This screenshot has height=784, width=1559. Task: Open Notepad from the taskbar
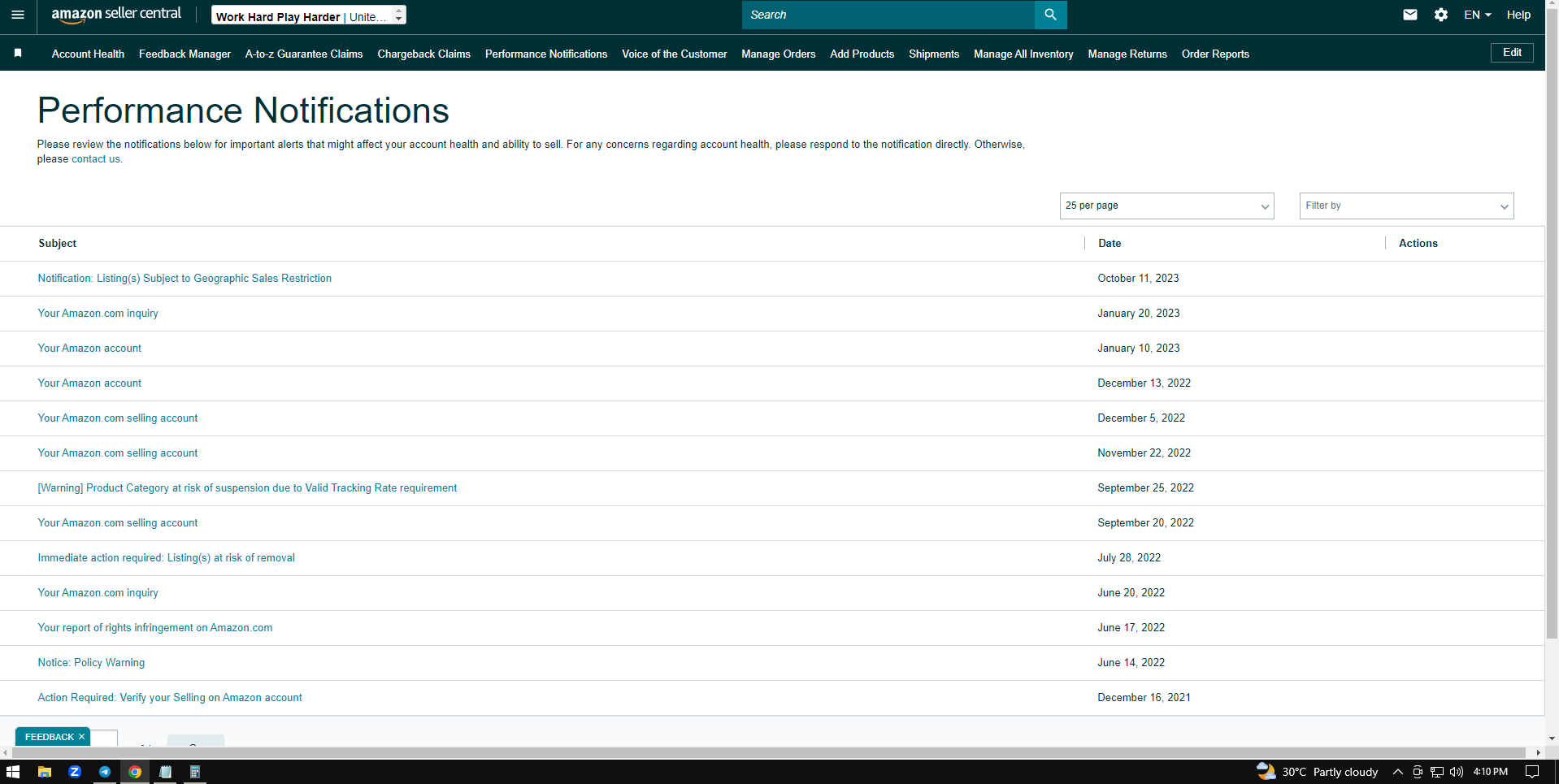coord(165,772)
